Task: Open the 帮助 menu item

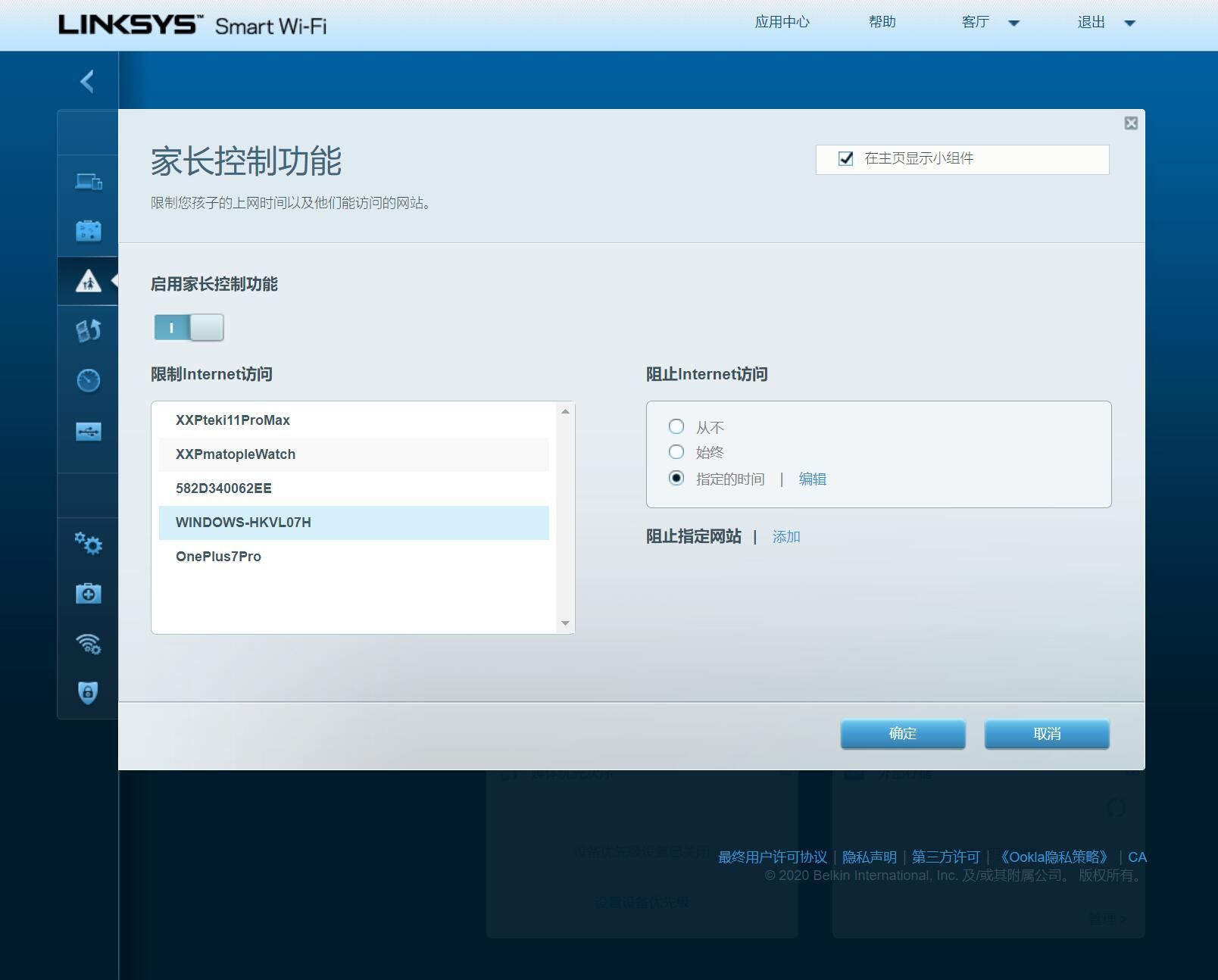Action: tap(882, 22)
